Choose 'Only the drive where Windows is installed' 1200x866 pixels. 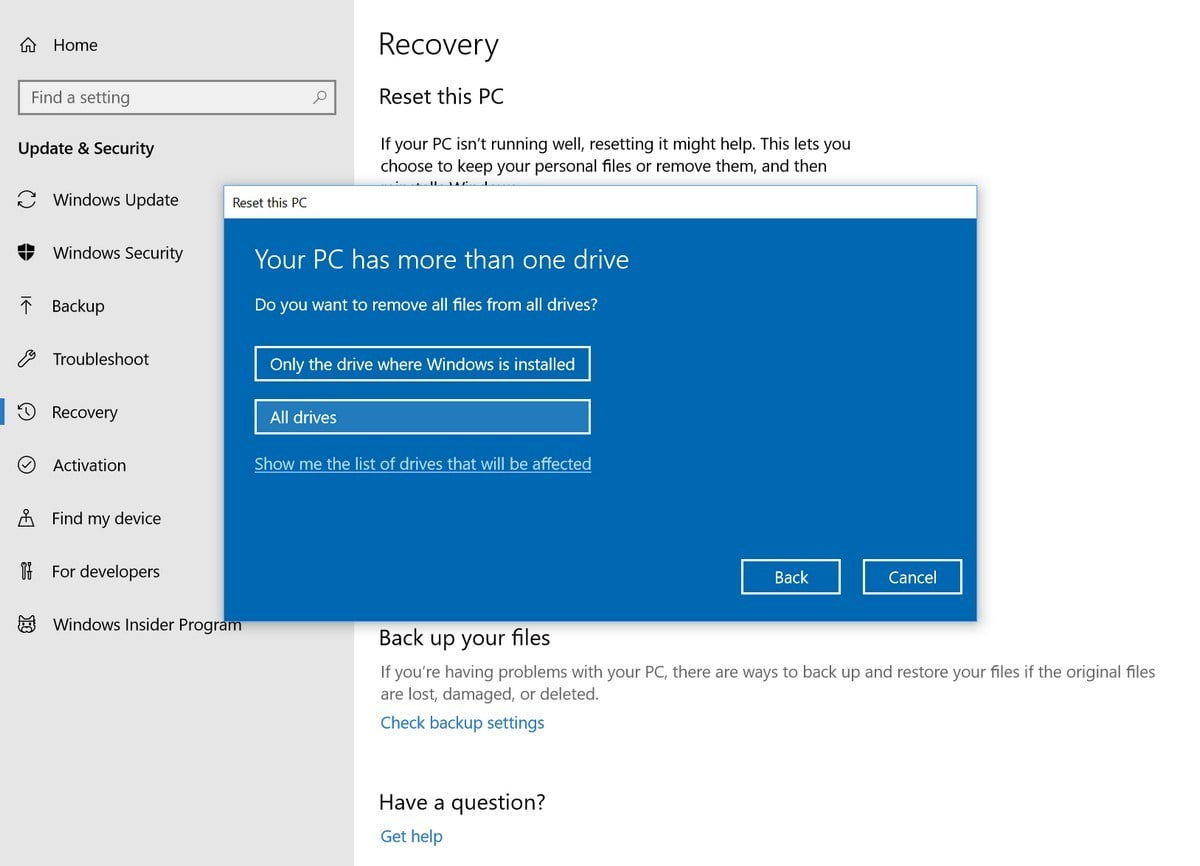click(x=422, y=363)
